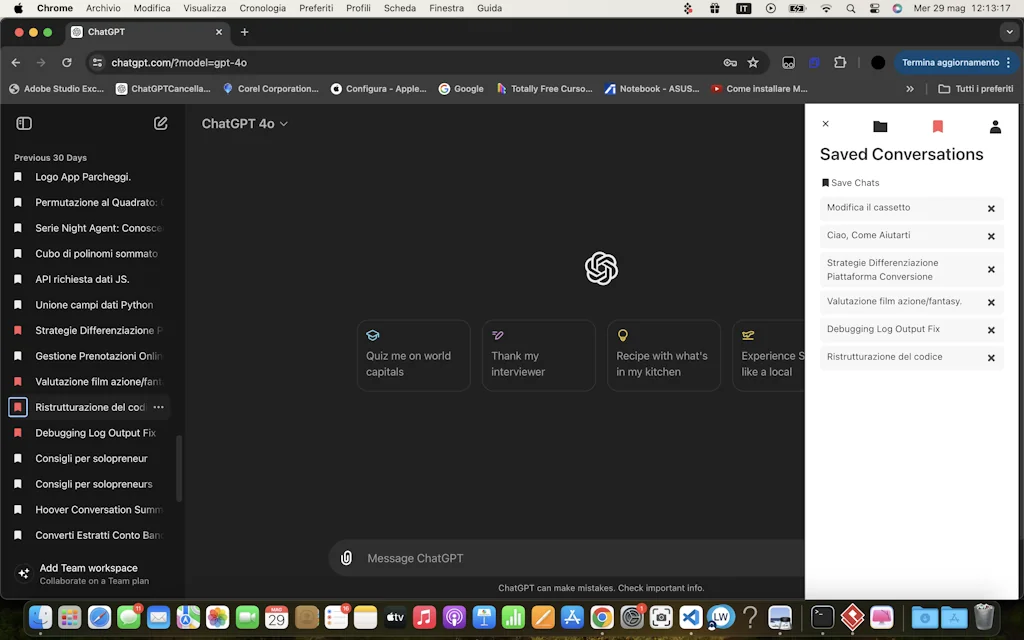This screenshot has height=640, width=1024.
Task: Open the Chrome extensions puzzle icon
Action: click(x=841, y=62)
